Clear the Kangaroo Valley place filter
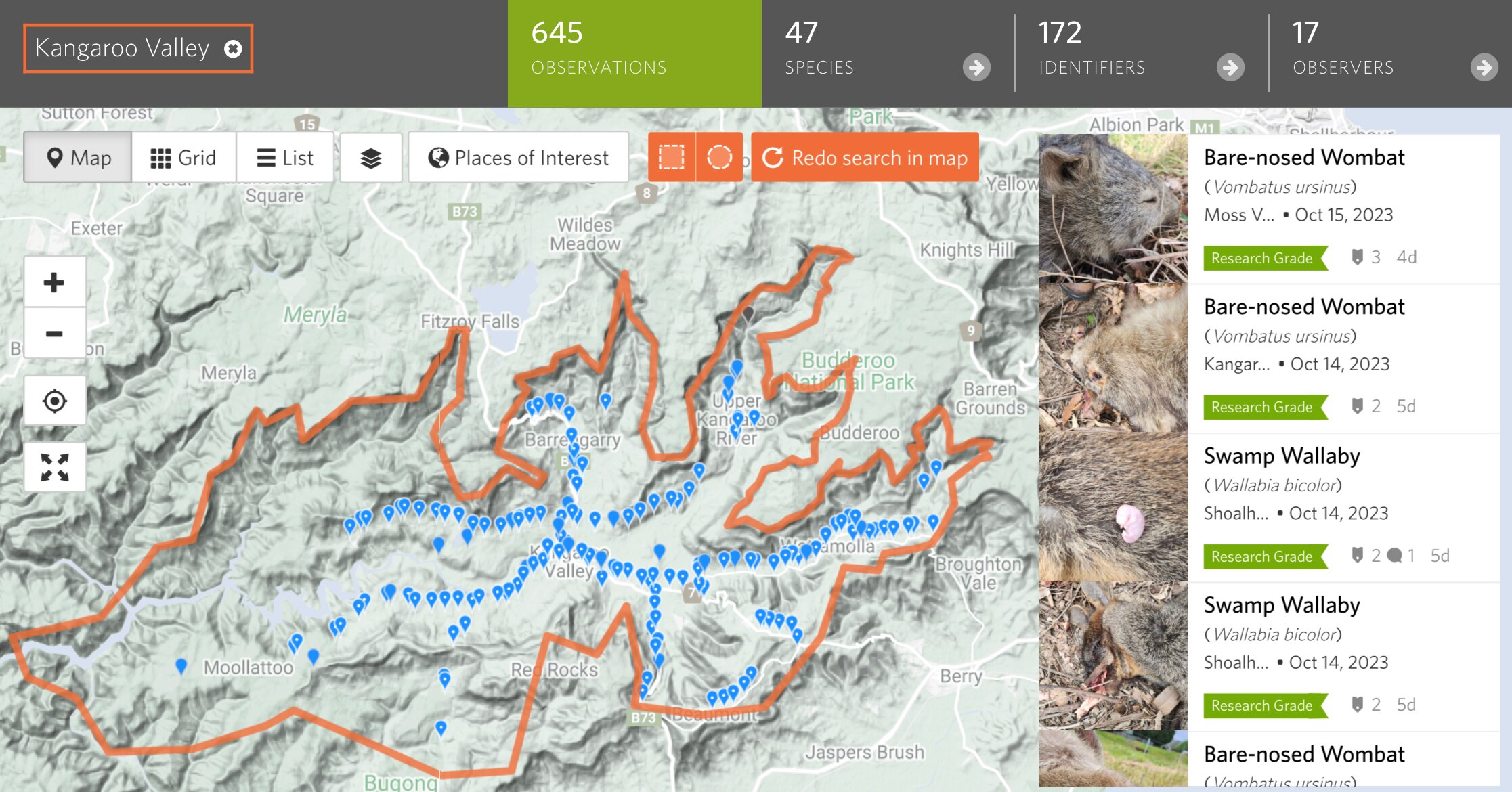Viewport: 1512px width, 792px height. coord(233,49)
